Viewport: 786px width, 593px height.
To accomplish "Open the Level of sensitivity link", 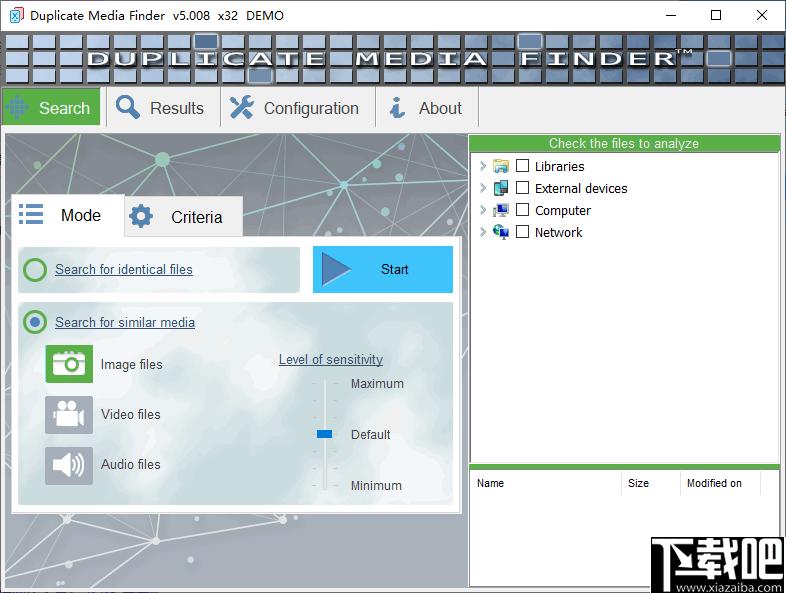I will pyautogui.click(x=330, y=360).
